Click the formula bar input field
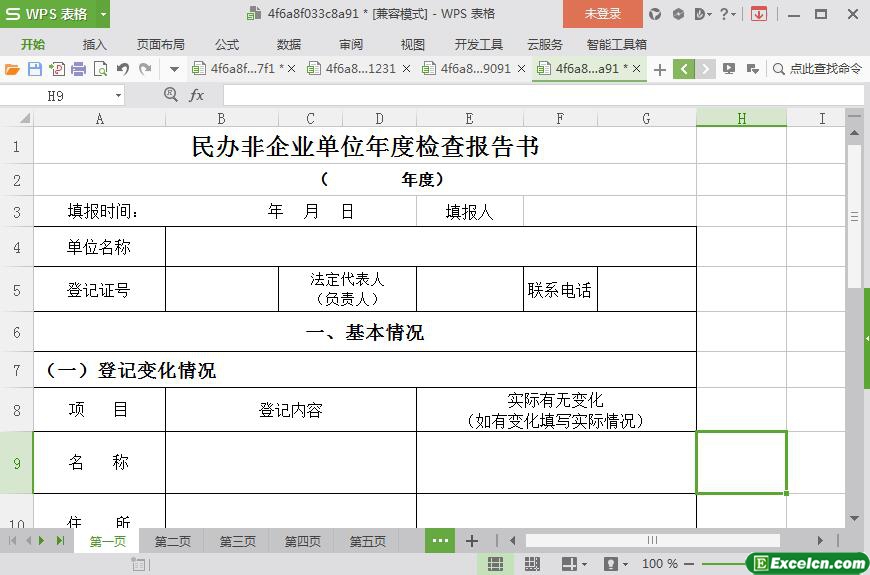The width and height of the screenshot is (870, 575). coord(540,95)
